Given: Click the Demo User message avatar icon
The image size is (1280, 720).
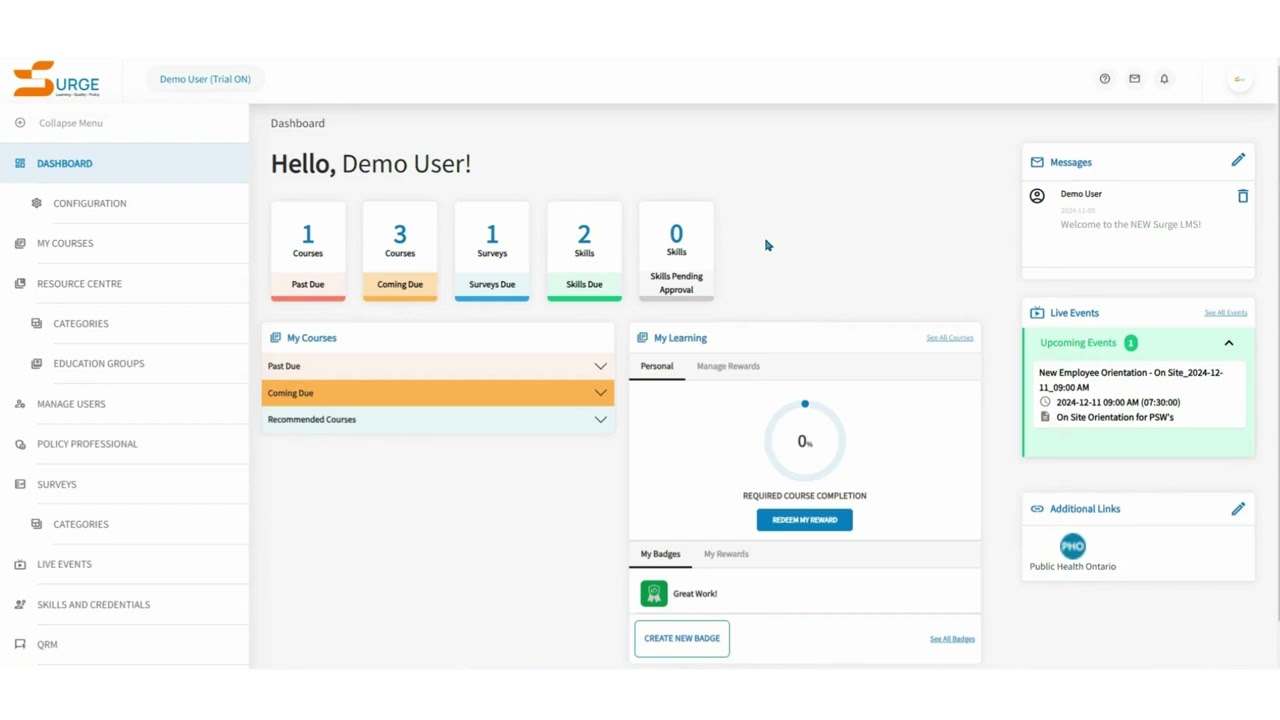Looking at the screenshot, I should pyautogui.click(x=1037, y=196).
